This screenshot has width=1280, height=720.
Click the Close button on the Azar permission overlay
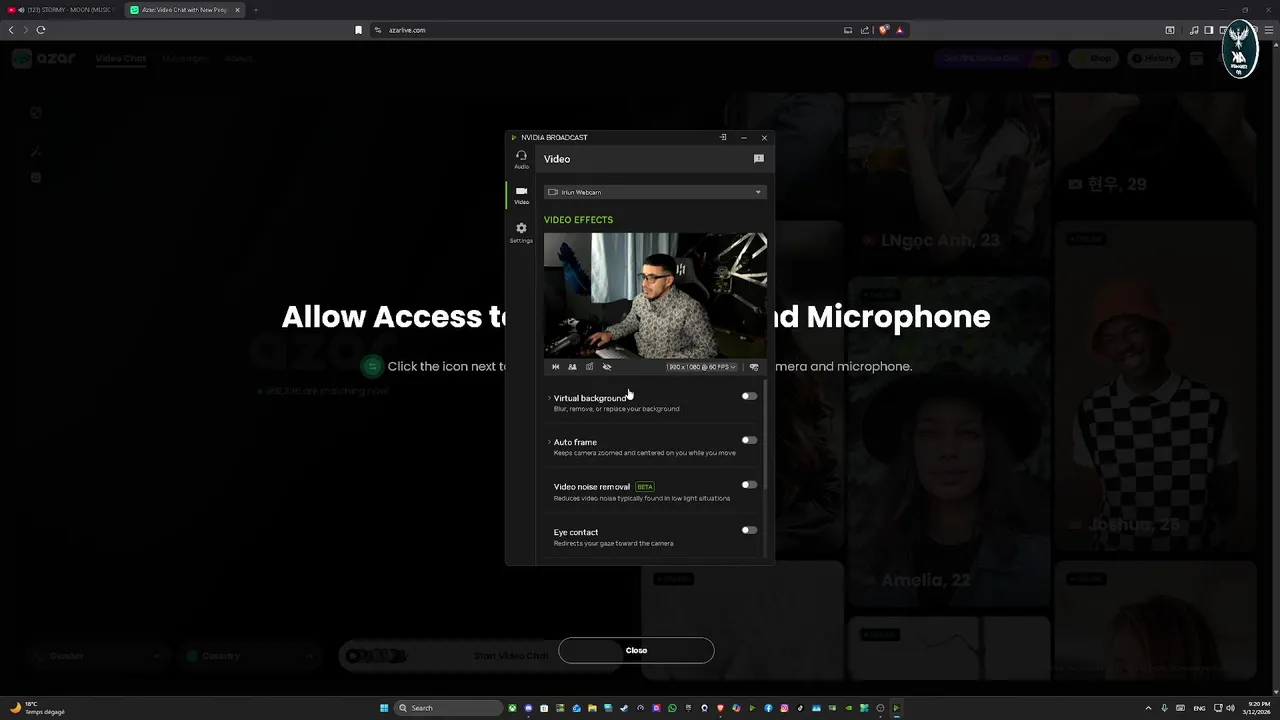tap(636, 650)
